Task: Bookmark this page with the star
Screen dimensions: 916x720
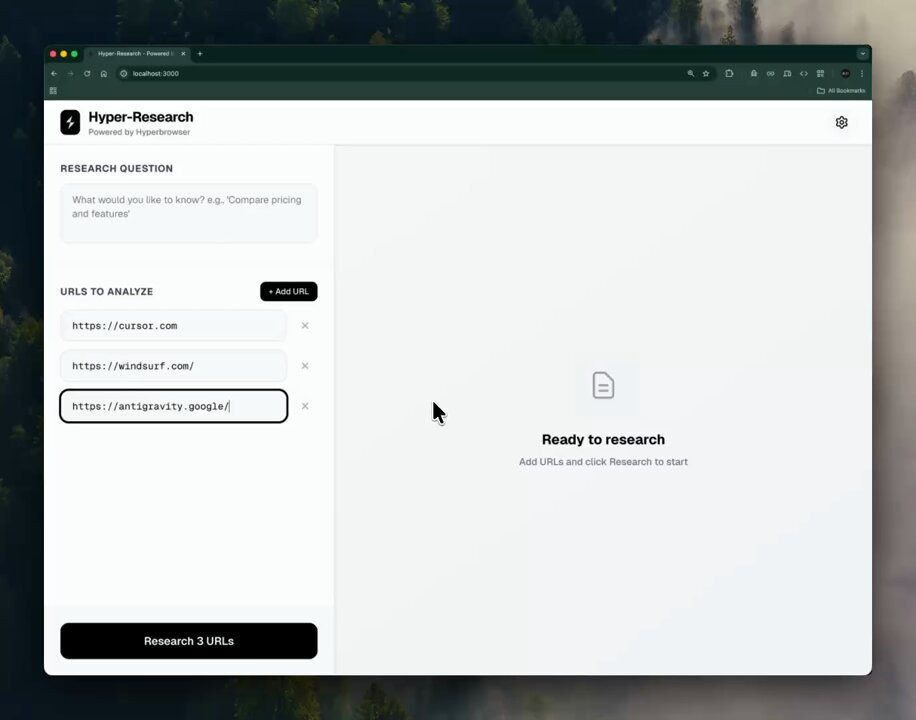Action: (706, 74)
